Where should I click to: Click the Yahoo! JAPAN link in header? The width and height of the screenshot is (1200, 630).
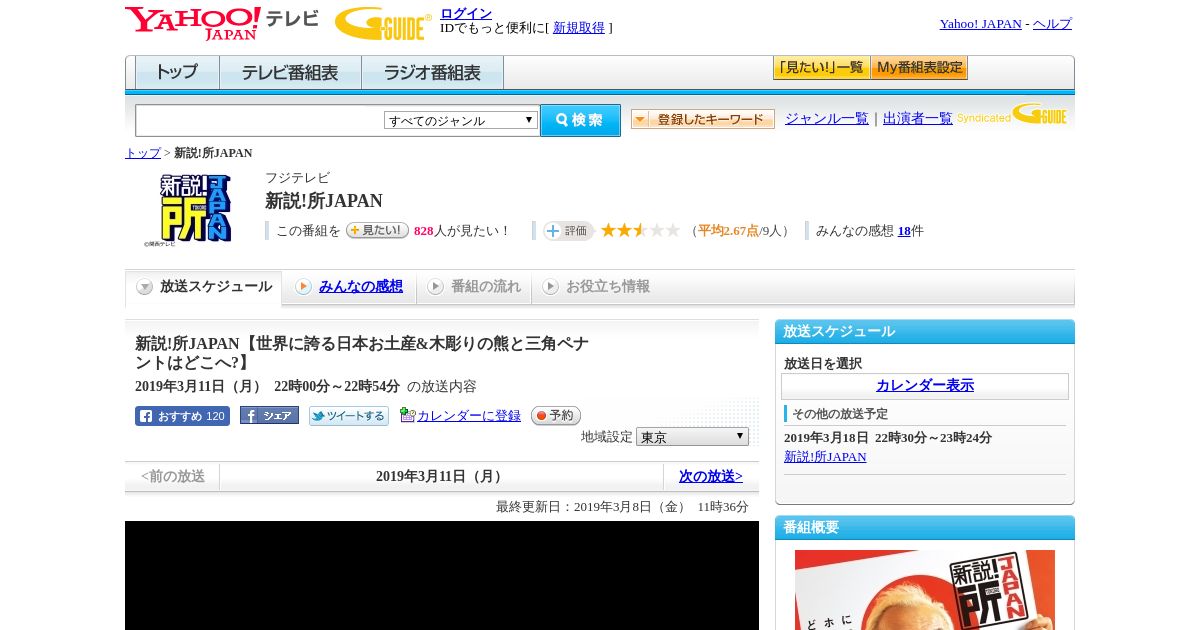pyautogui.click(x=981, y=23)
